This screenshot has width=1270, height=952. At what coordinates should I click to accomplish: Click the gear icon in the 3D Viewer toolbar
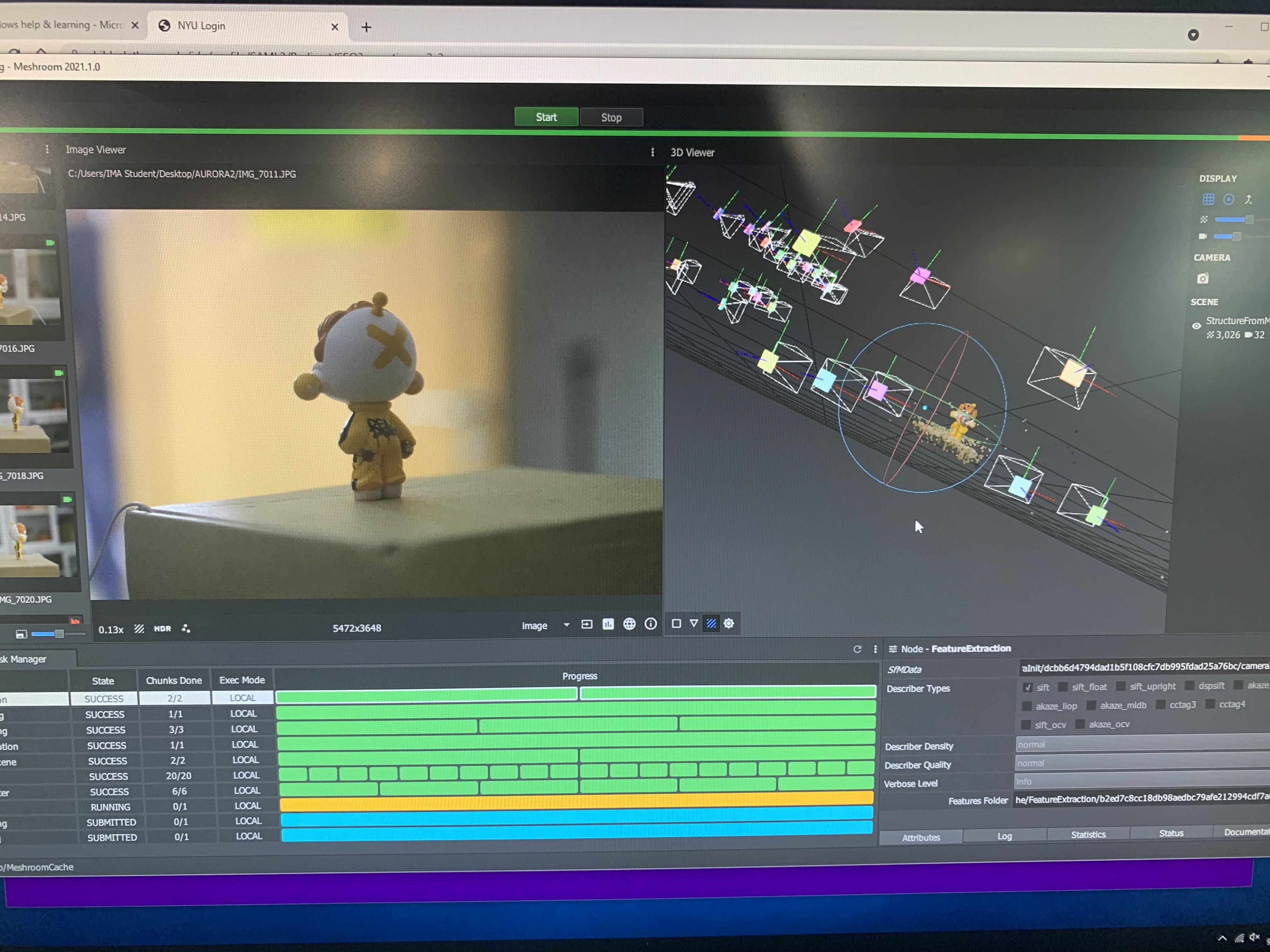click(729, 623)
